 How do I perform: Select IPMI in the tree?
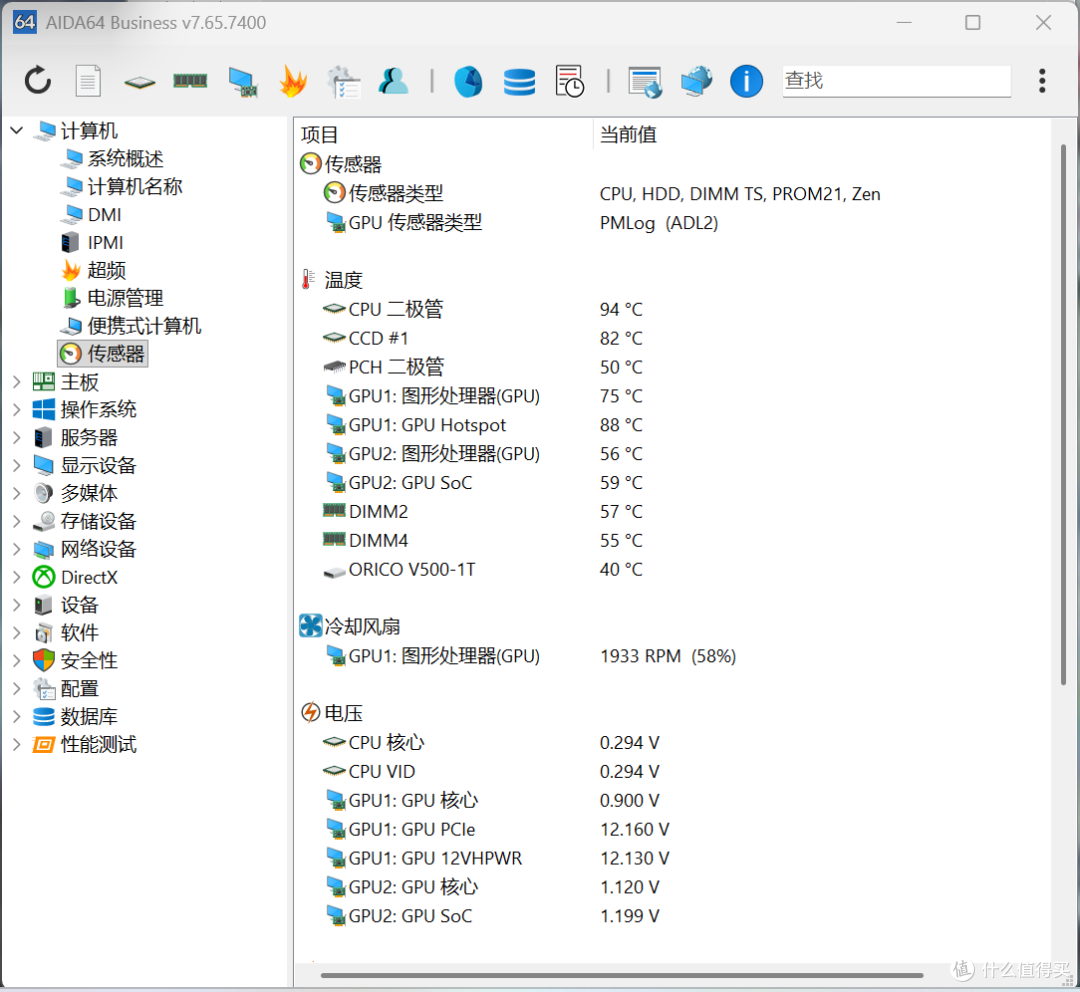92,242
